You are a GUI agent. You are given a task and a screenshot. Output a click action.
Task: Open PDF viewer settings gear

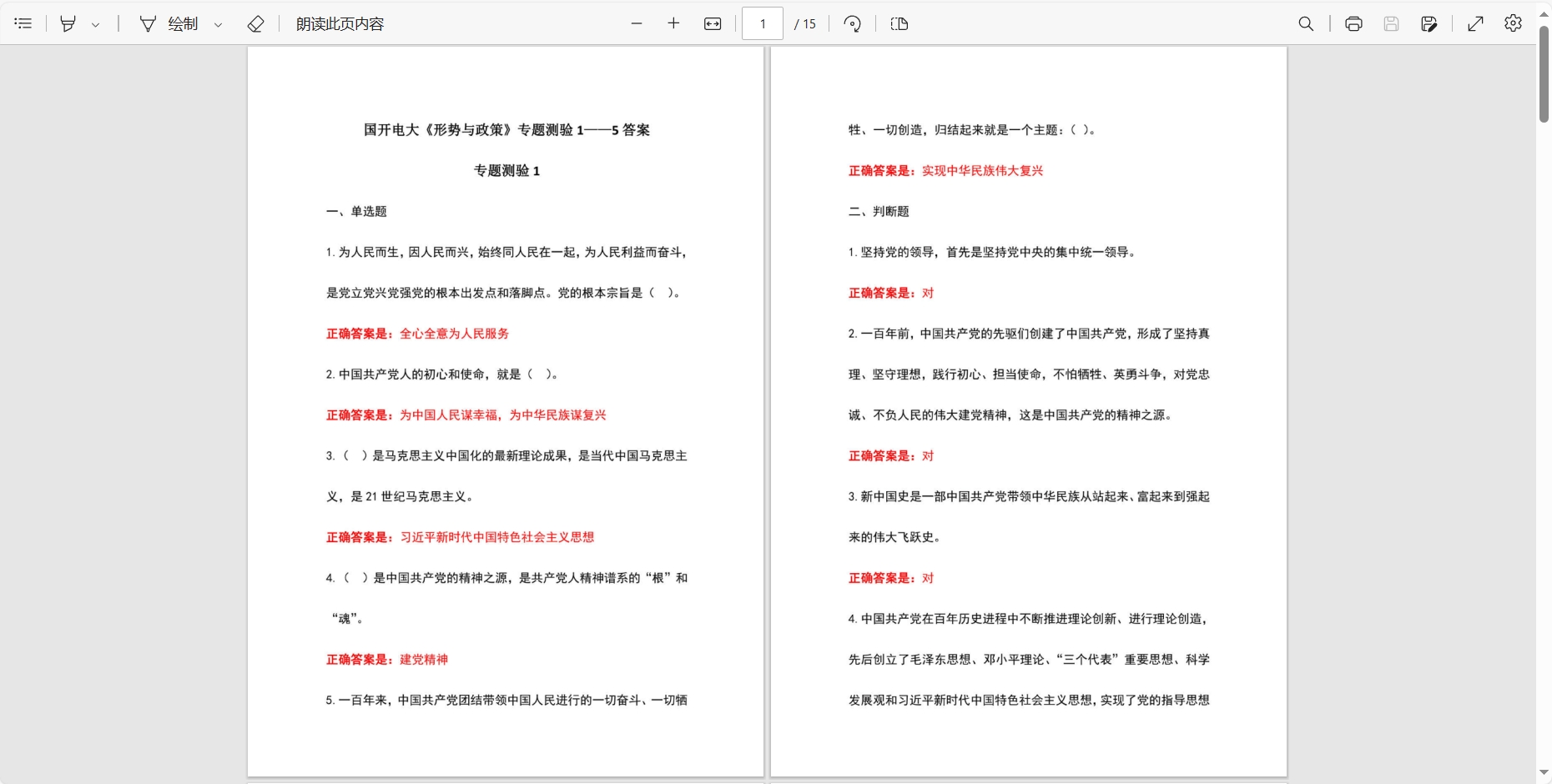point(1513,23)
